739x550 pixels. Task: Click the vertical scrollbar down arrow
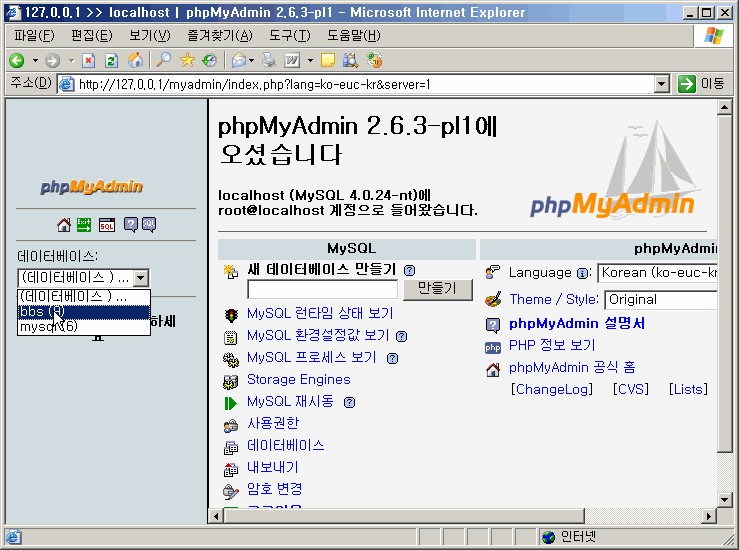pyautogui.click(x=724, y=499)
